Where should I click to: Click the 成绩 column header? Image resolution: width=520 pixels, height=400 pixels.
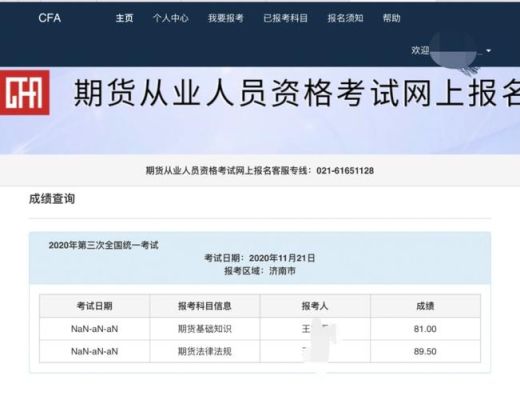point(425,306)
